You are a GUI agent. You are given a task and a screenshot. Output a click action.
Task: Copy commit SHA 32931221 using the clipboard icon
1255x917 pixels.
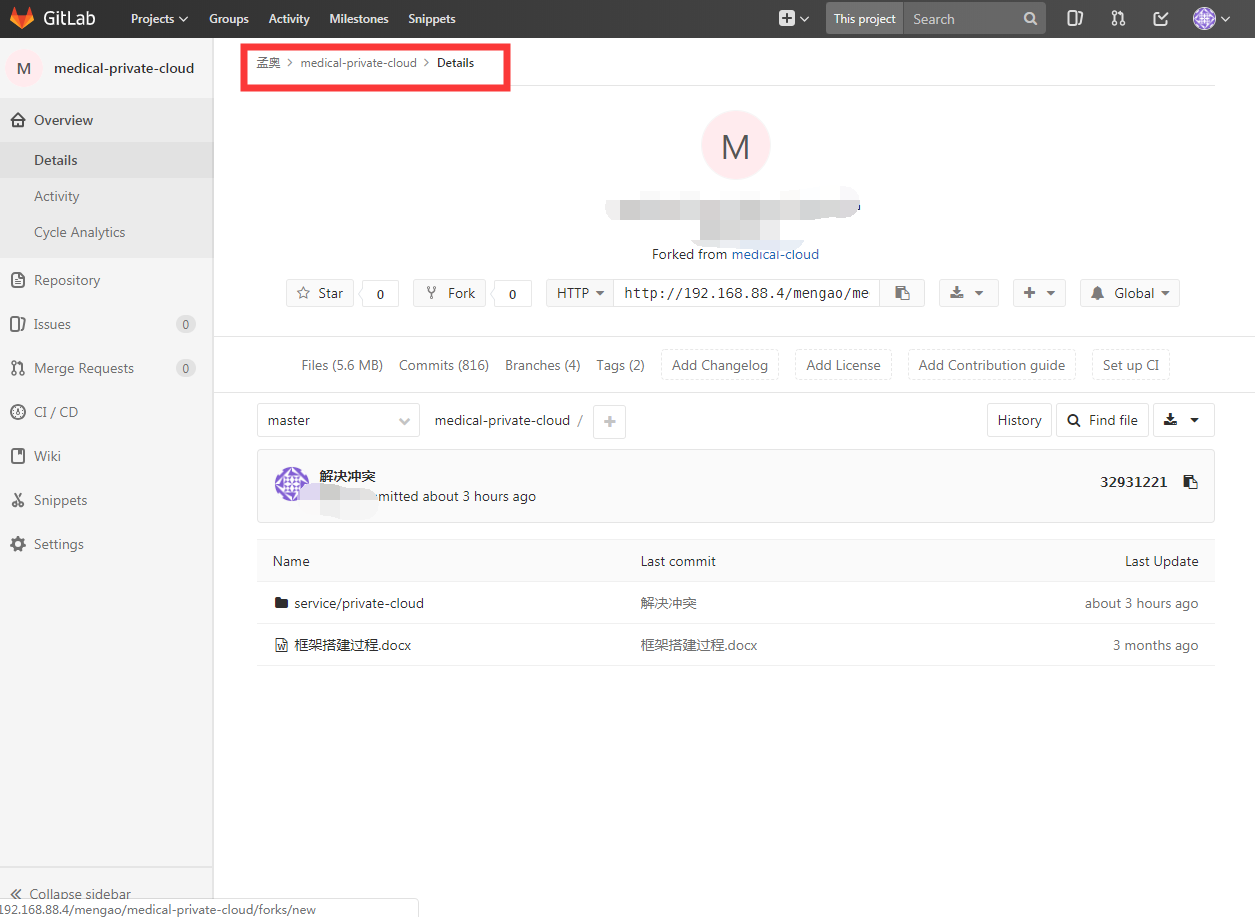[1190, 481]
